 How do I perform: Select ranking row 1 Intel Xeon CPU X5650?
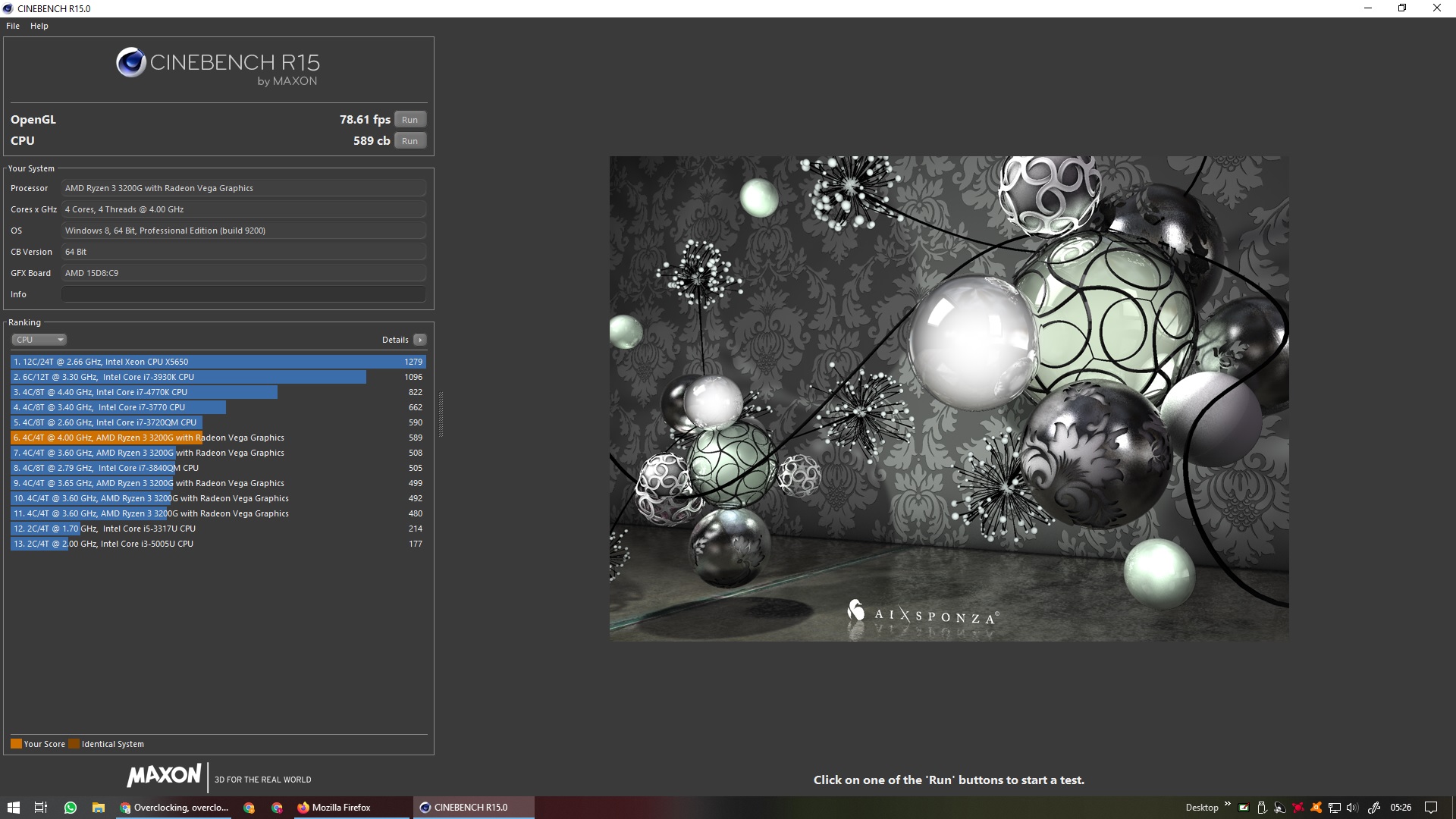(218, 362)
